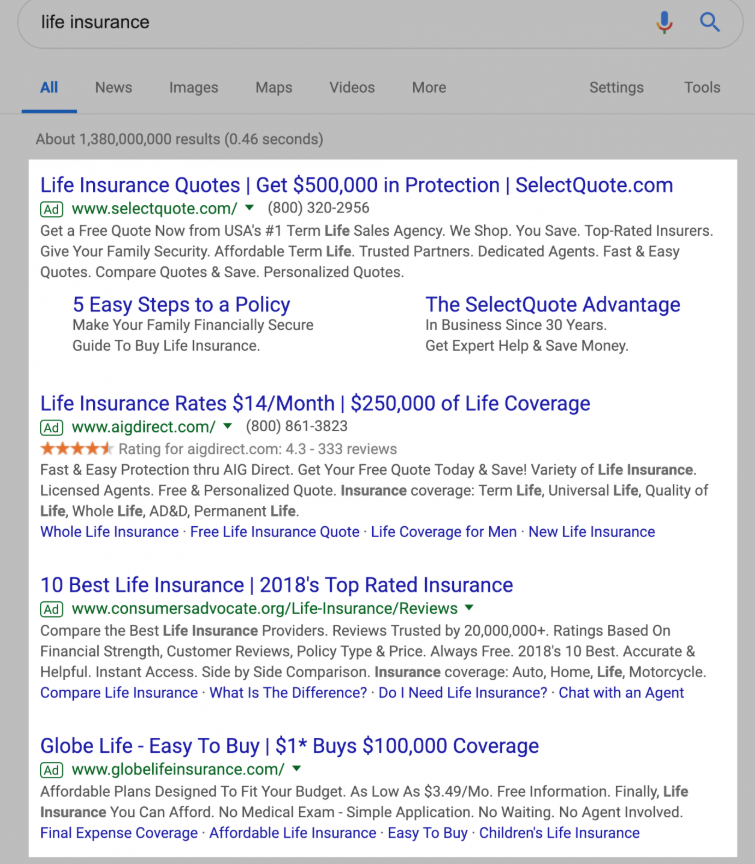Click the phone number (800) 320-2956
755x864 pixels.
click(x=319, y=208)
